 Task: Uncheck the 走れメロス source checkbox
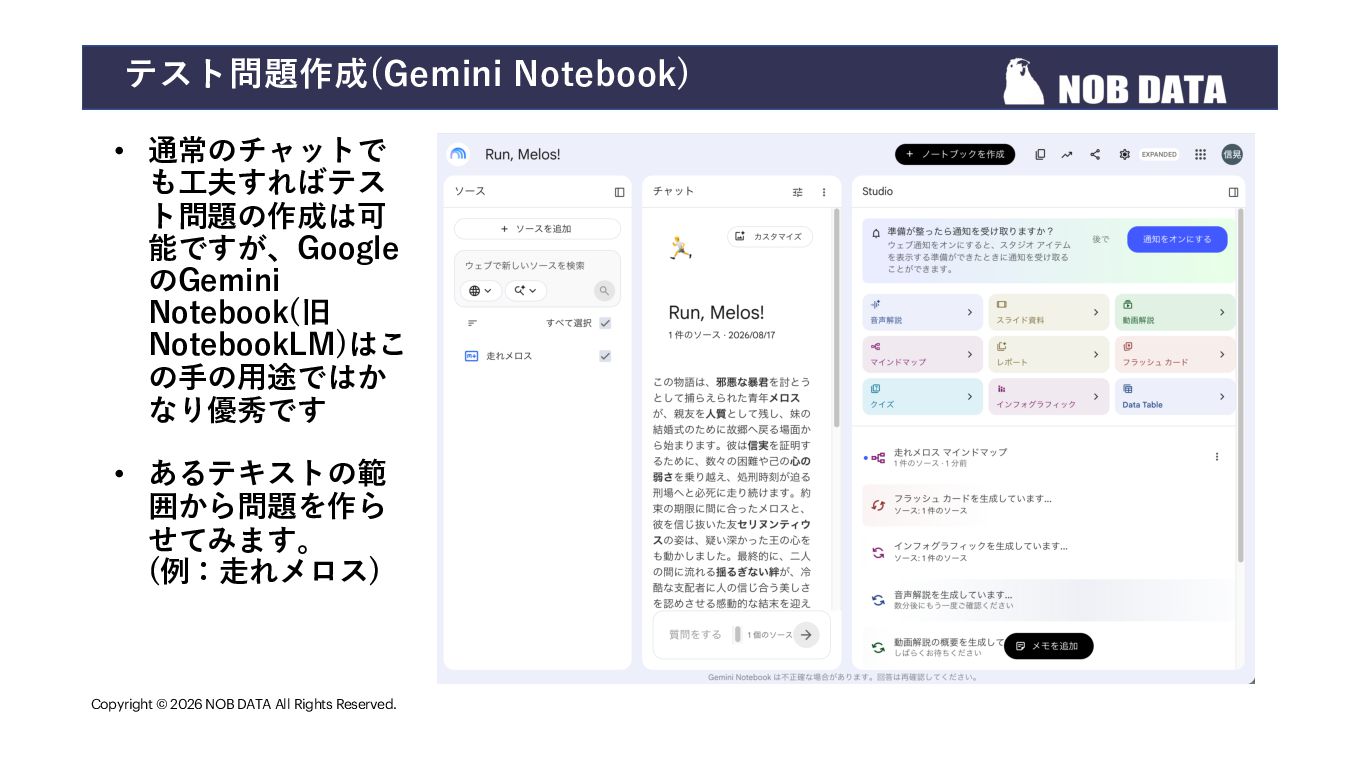(x=605, y=356)
